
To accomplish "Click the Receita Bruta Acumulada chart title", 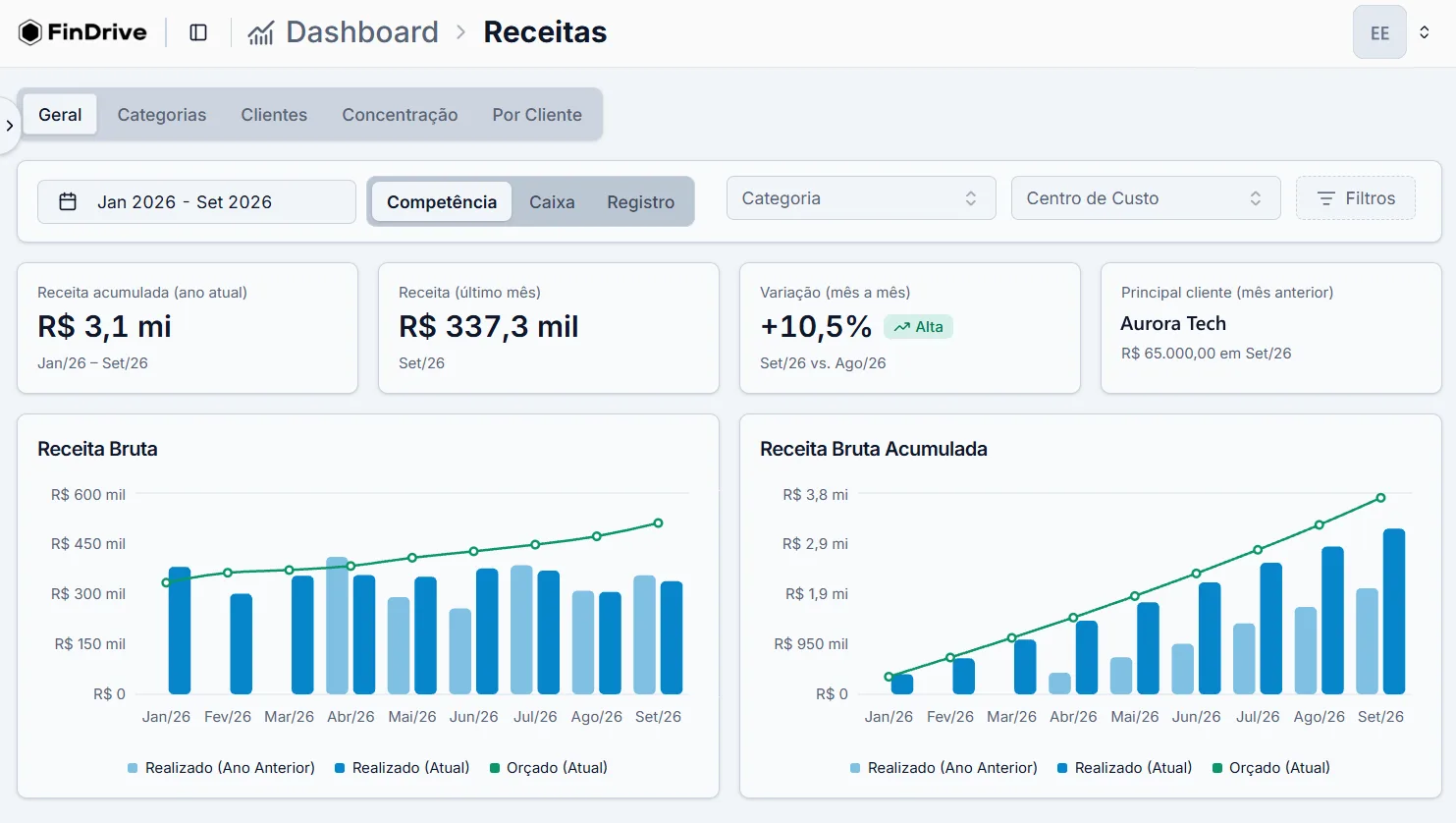I will point(874,449).
